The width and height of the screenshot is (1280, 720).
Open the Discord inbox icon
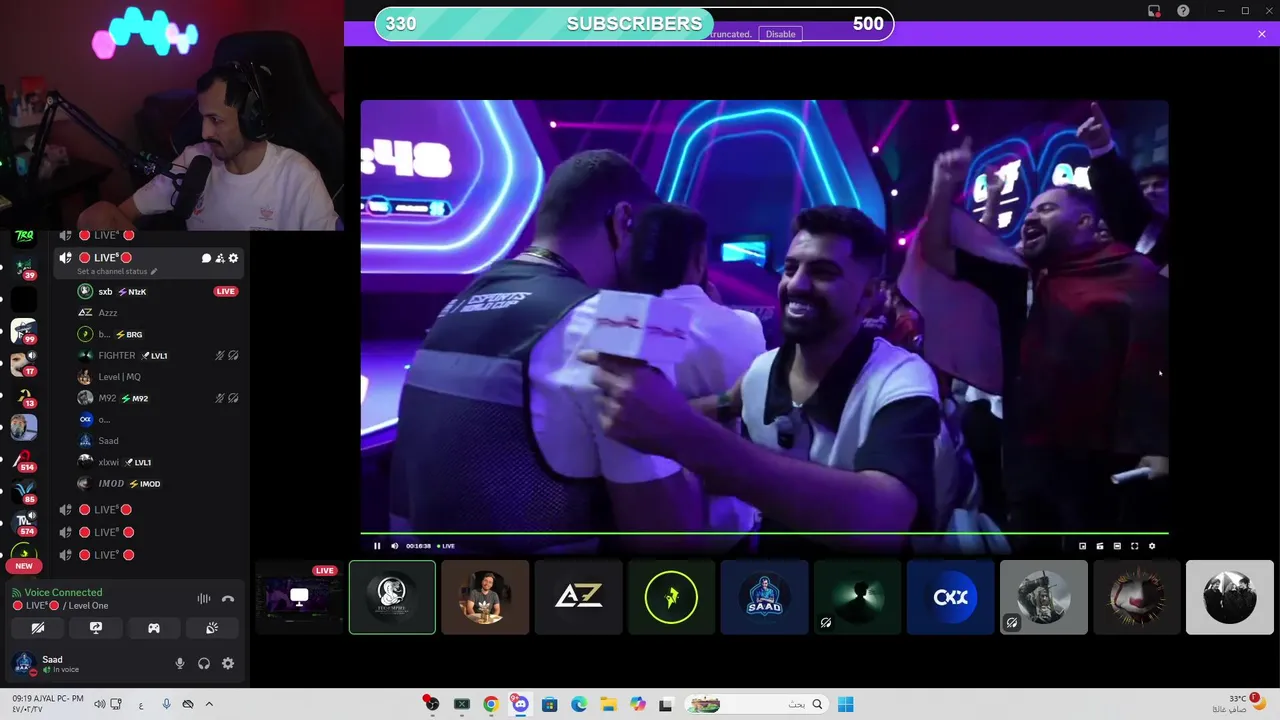1154,11
